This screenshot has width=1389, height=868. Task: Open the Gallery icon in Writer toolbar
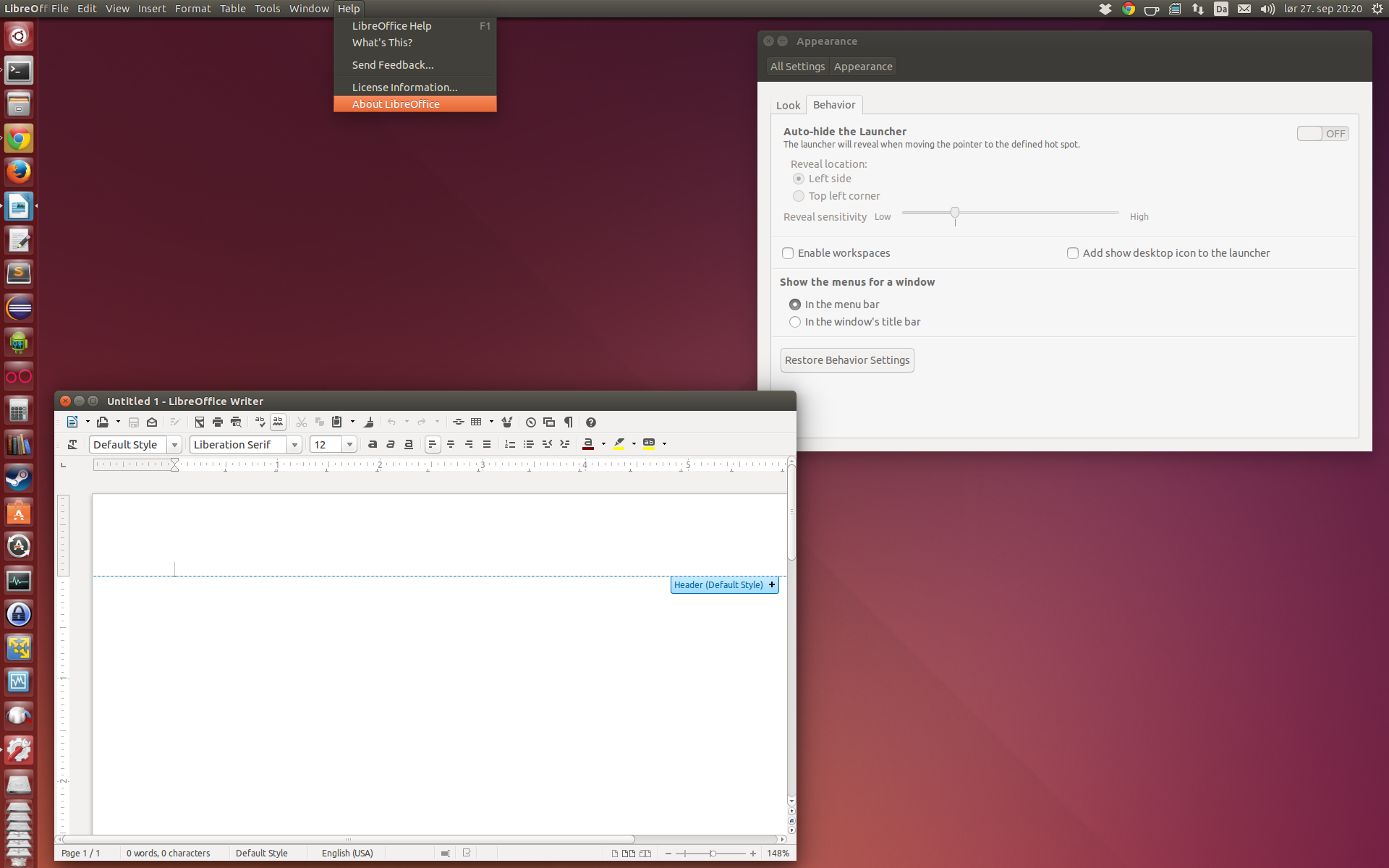coord(549,422)
